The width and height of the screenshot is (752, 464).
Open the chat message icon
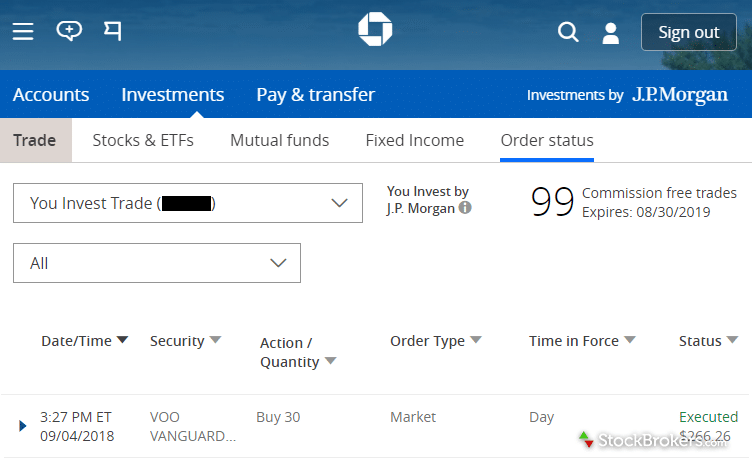[x=69, y=31]
